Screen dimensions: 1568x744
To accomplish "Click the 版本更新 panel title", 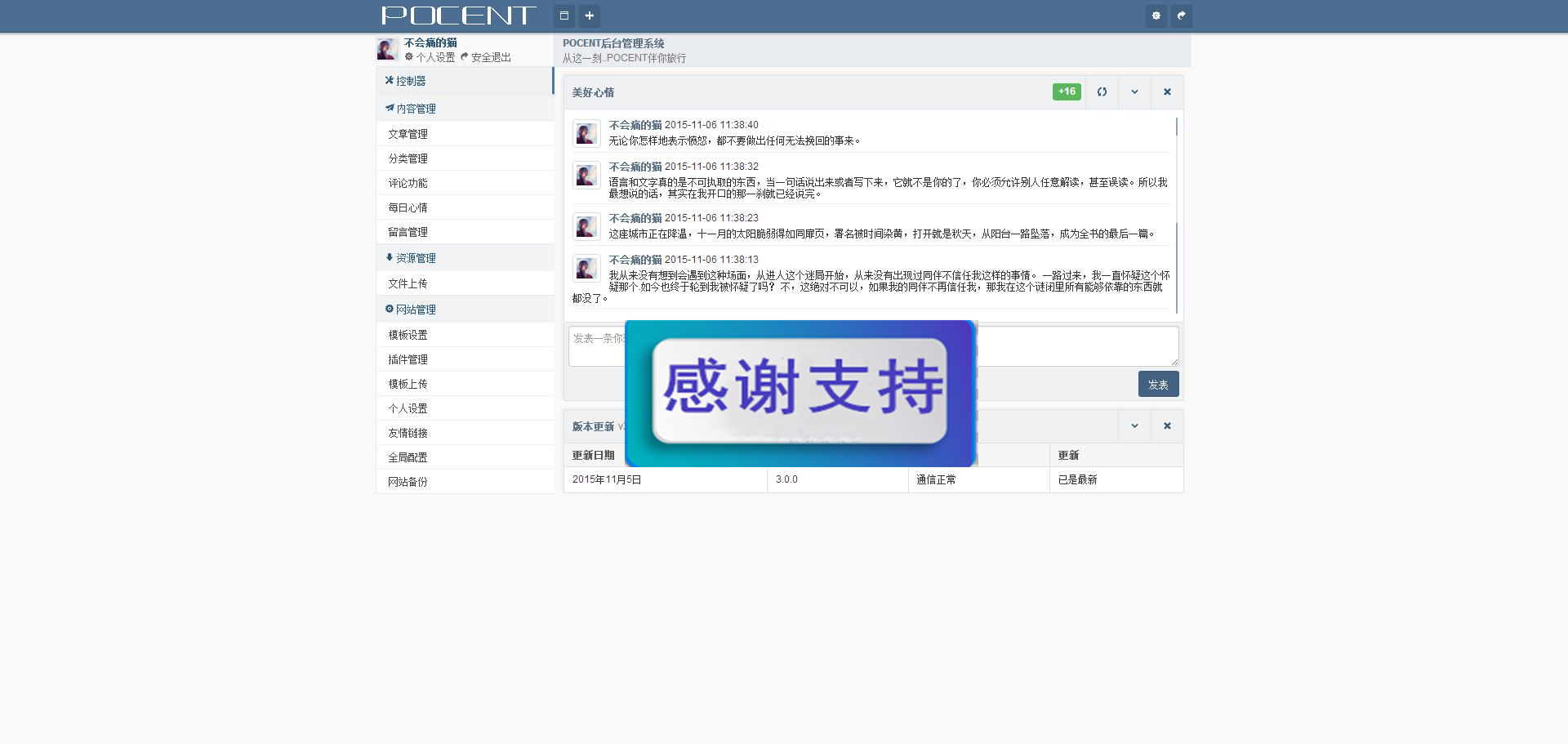I will (x=593, y=426).
